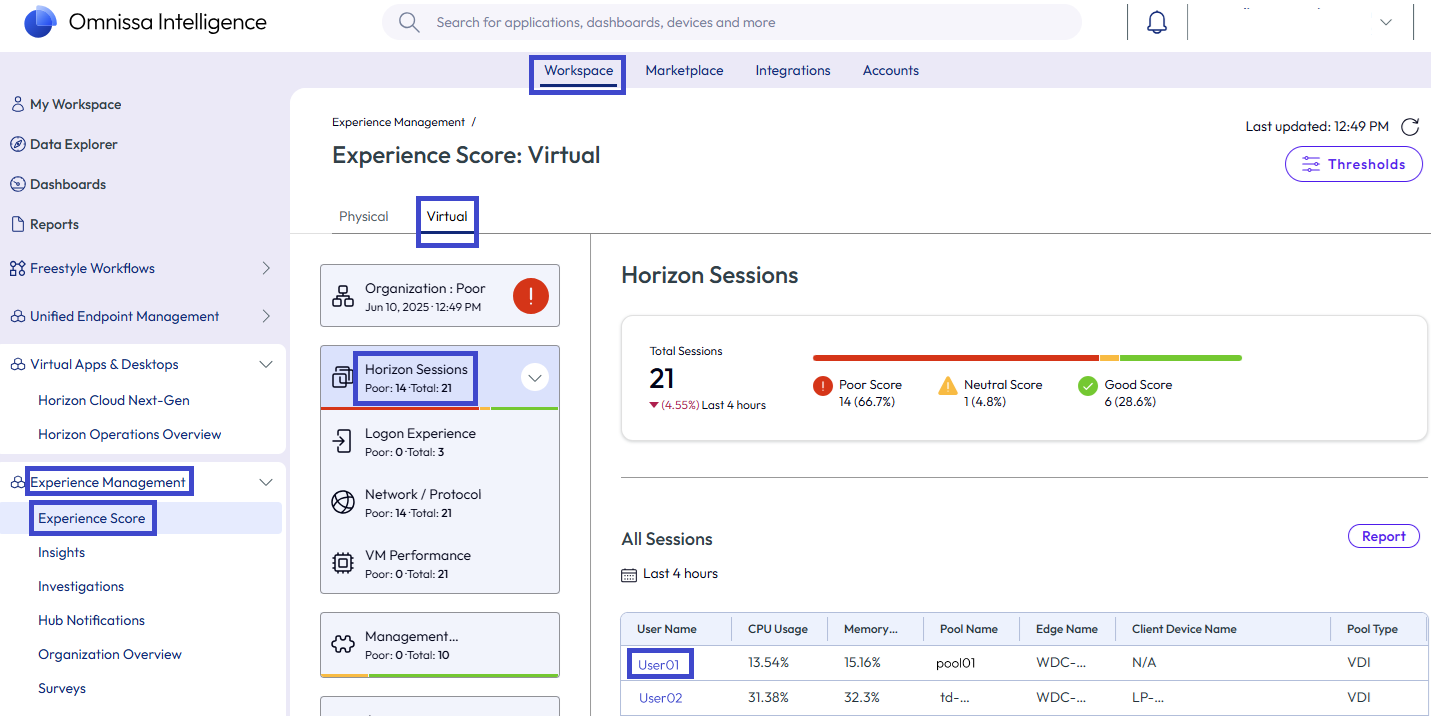Screen dimensions: 1431x716
Task: Open Horizon Cloud Next-Gen
Action: 114,400
